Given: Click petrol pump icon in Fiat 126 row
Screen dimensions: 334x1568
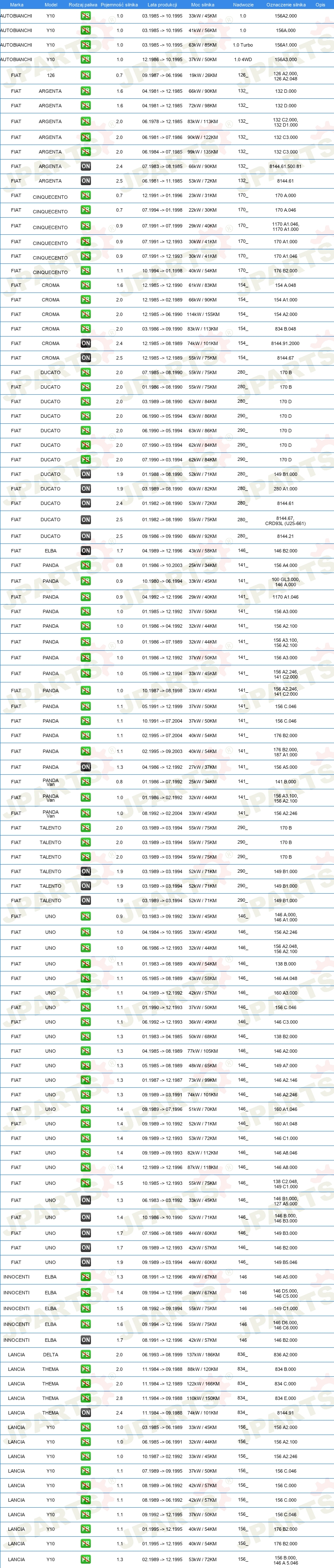Looking at the screenshot, I should [86, 76].
